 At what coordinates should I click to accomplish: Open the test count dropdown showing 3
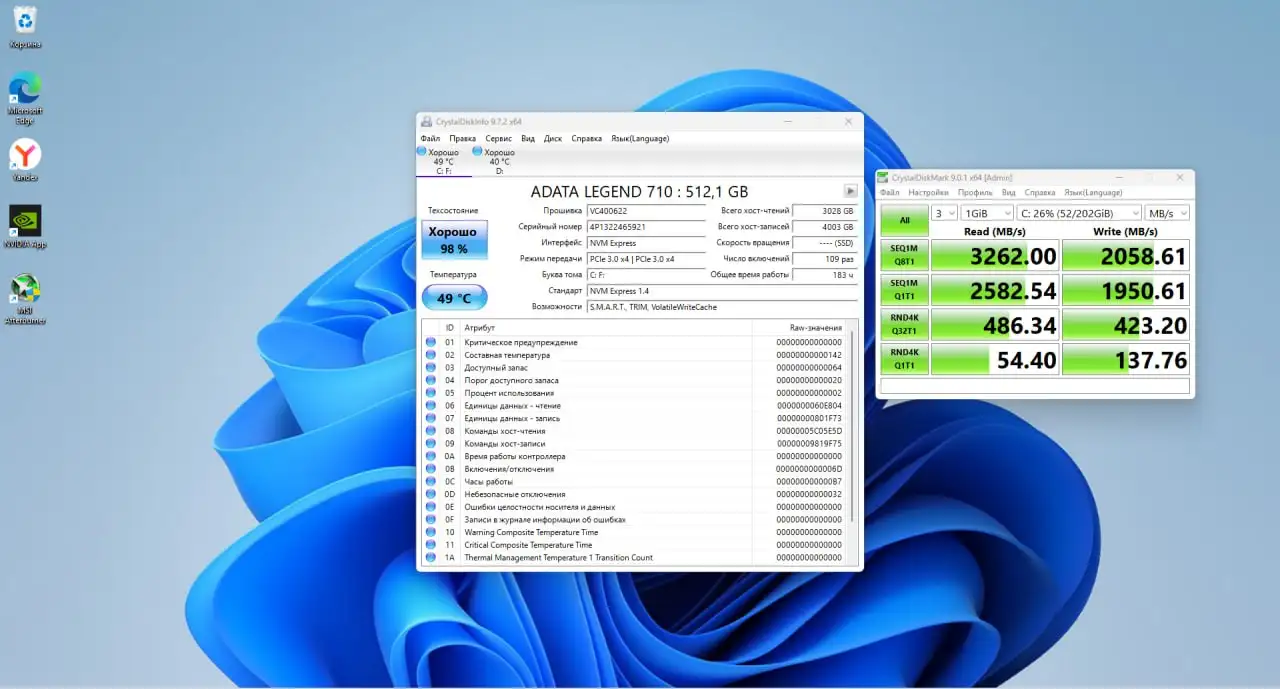(x=944, y=213)
